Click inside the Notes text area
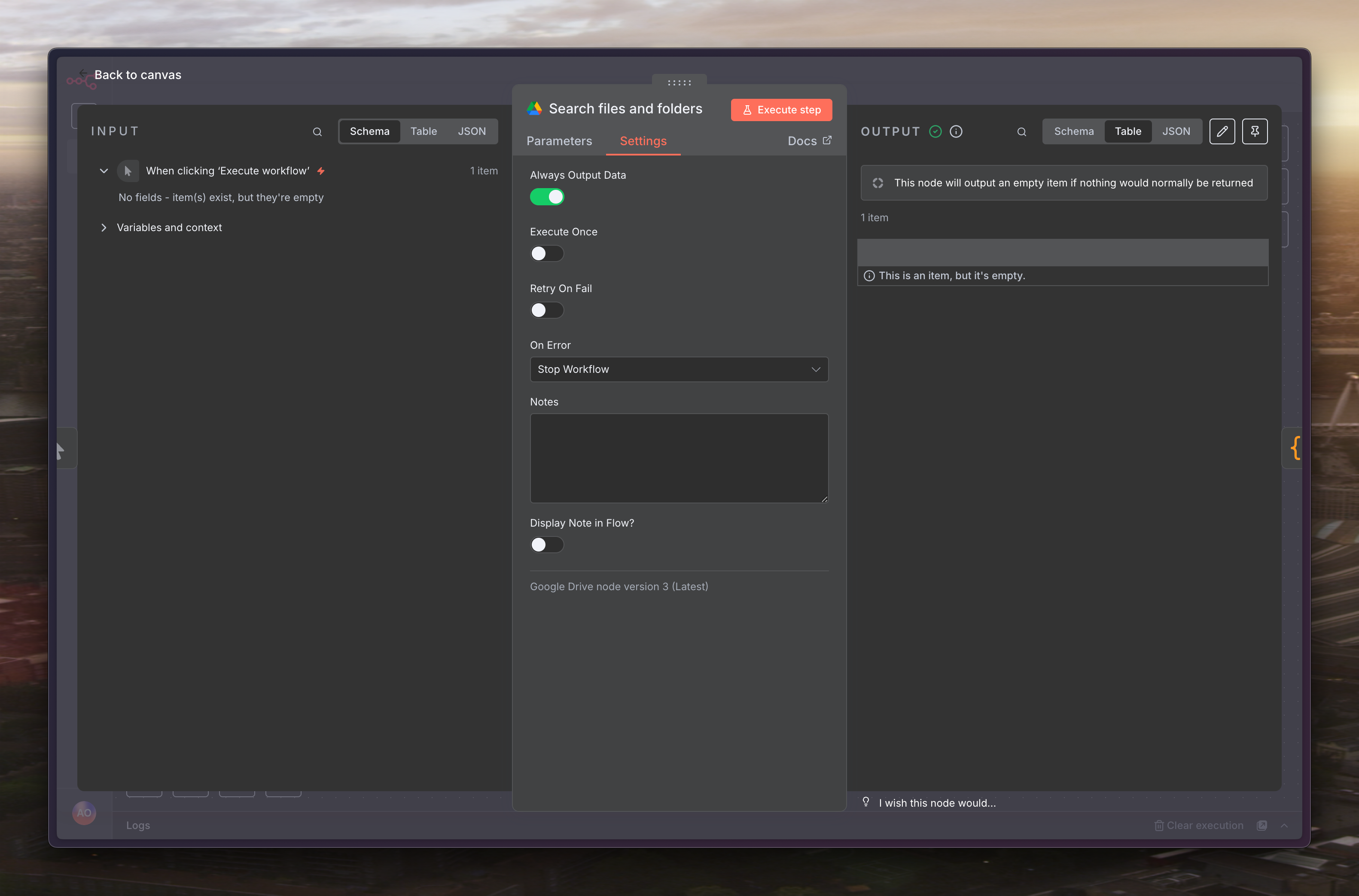 (x=679, y=458)
